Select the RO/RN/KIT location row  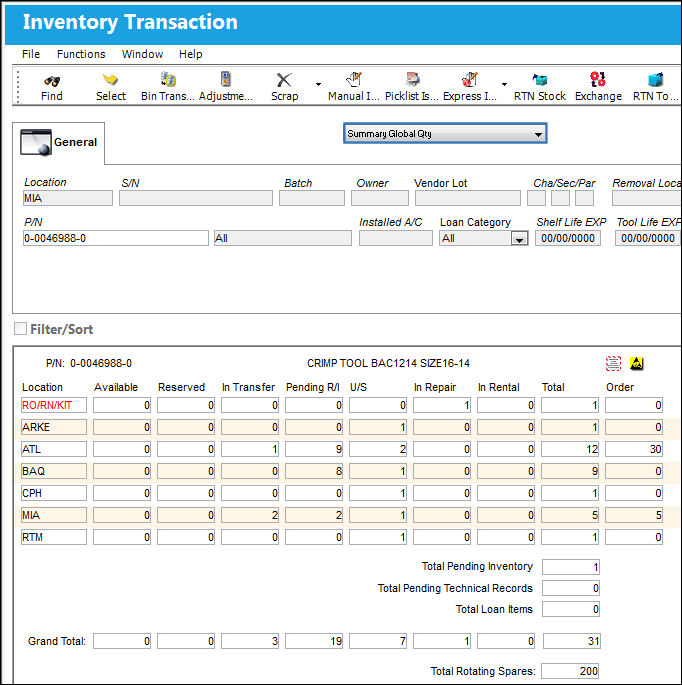[54, 405]
